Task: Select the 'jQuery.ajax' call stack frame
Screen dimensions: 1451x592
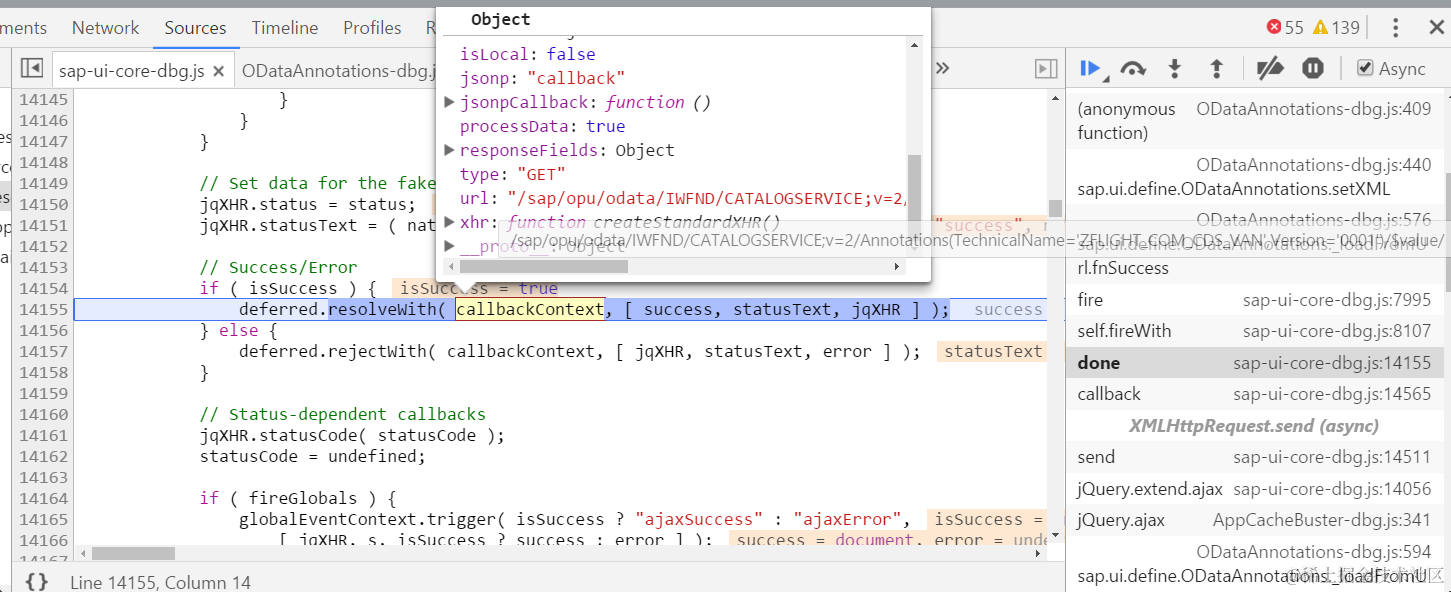Action: [1254, 520]
